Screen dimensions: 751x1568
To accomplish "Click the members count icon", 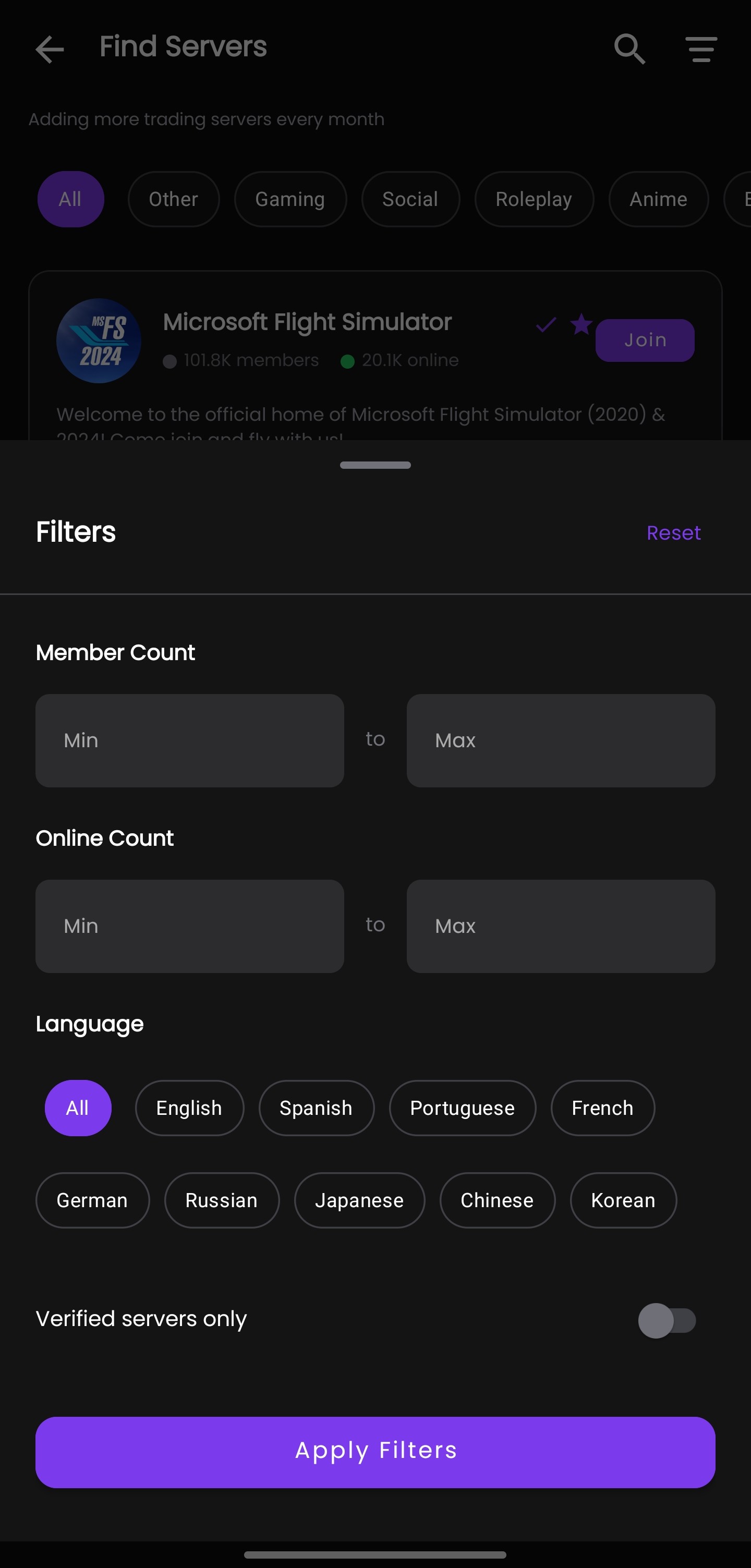I will (171, 360).
